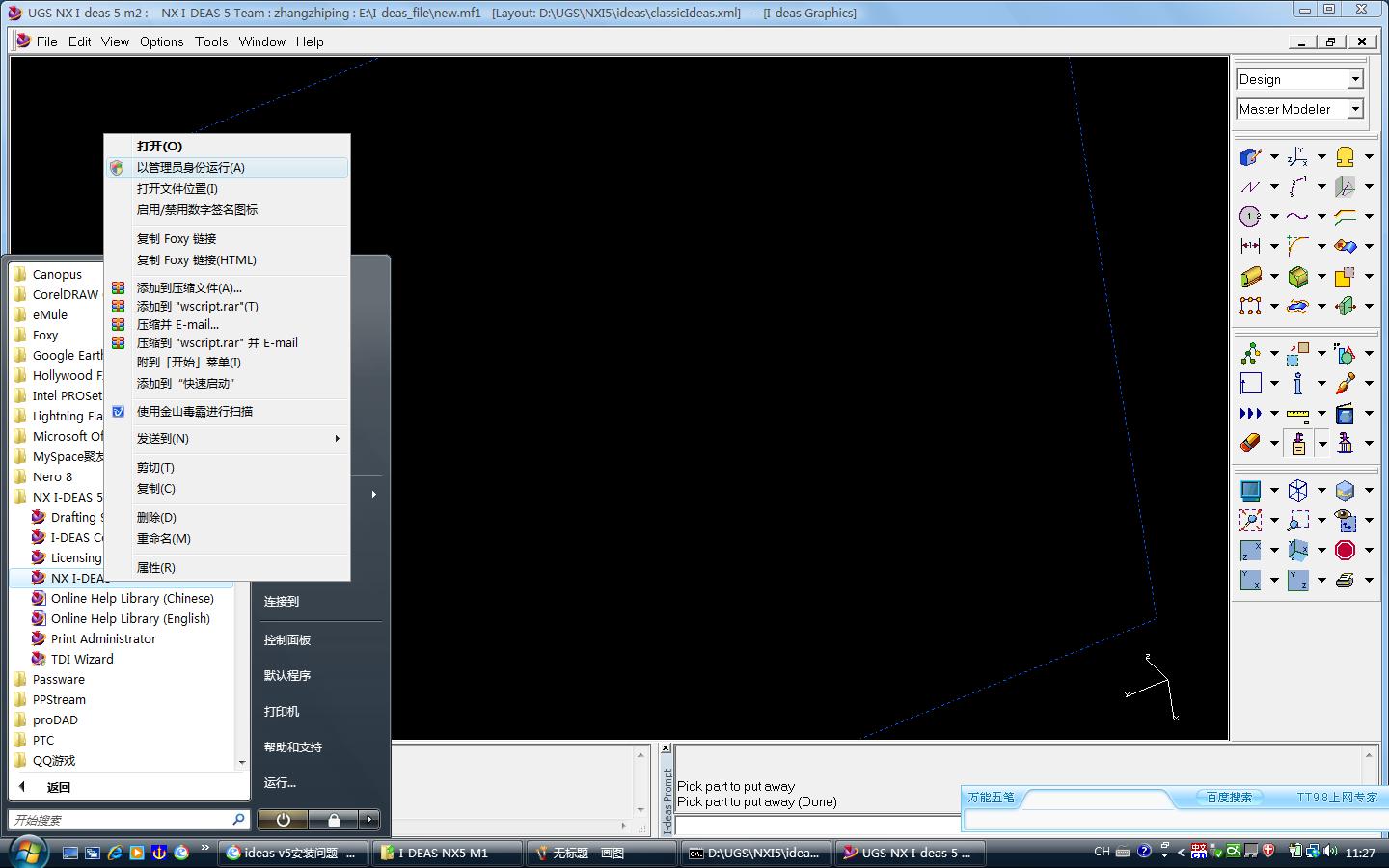Click the XYZ coordinate system icon
Image resolution: width=1389 pixels, height=868 pixels.
1298,157
